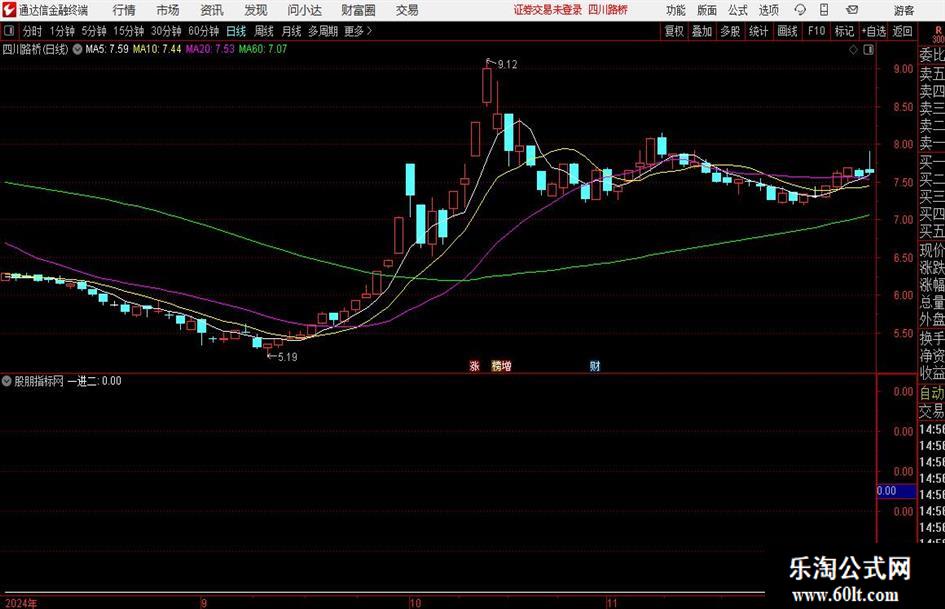Open the 选项 menu

click(x=769, y=10)
